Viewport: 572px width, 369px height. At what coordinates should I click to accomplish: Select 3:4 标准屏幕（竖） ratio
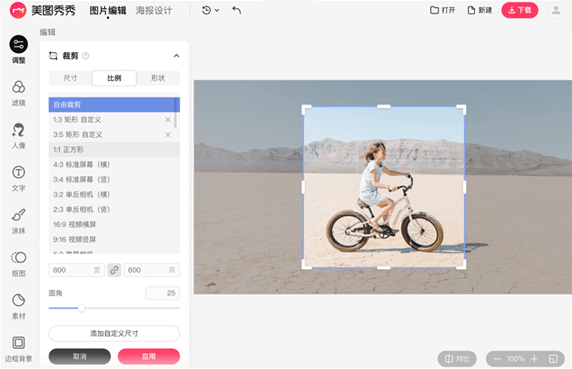114,179
